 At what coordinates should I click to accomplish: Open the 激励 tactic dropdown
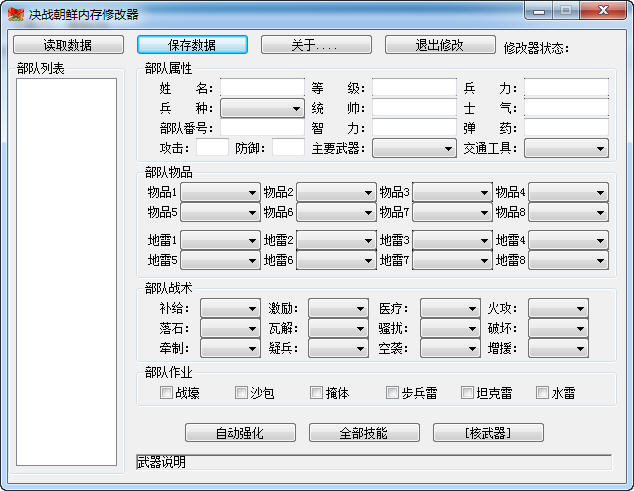(338, 309)
